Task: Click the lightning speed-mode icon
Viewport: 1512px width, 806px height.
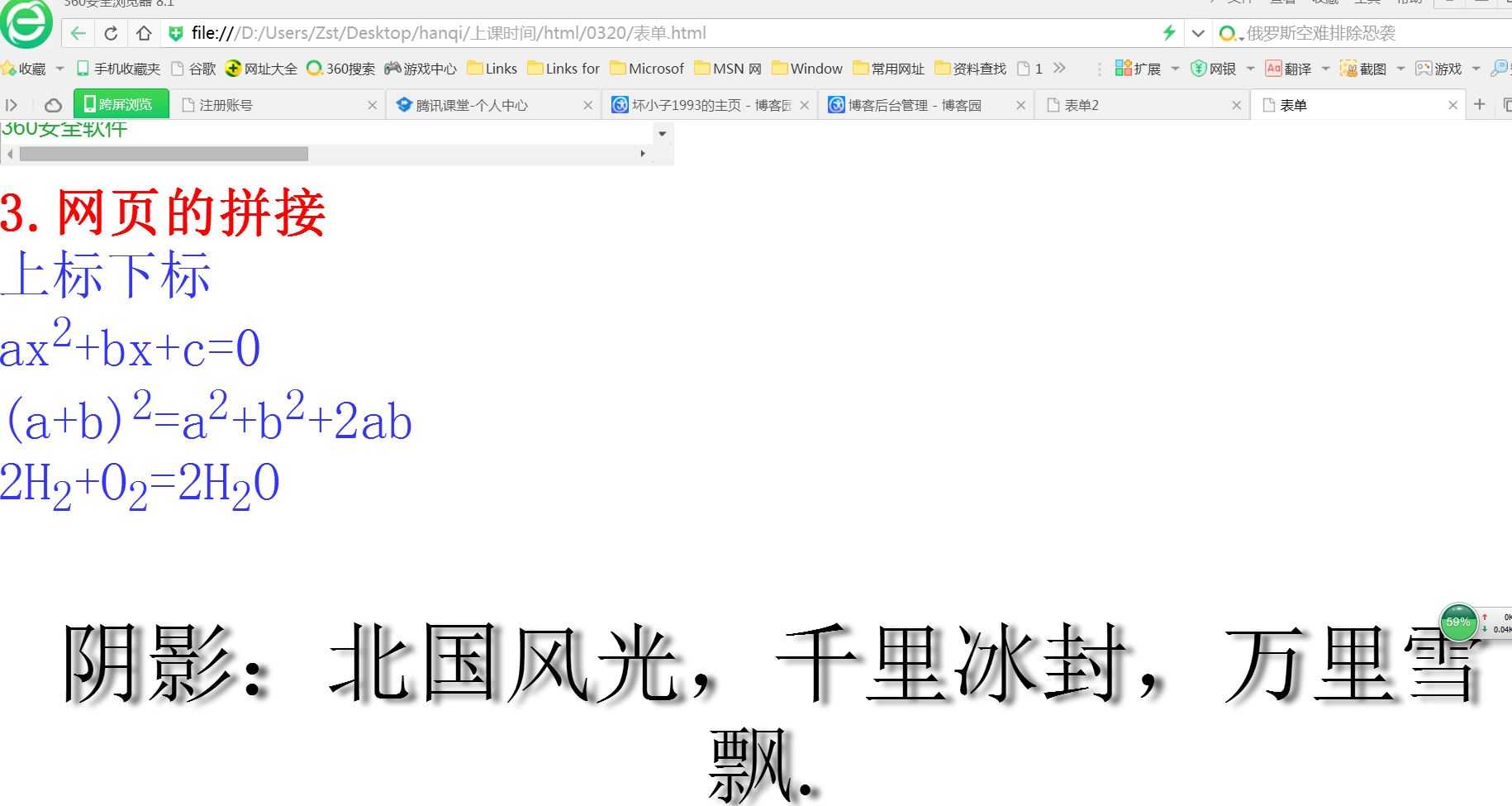Action: 1168,33
